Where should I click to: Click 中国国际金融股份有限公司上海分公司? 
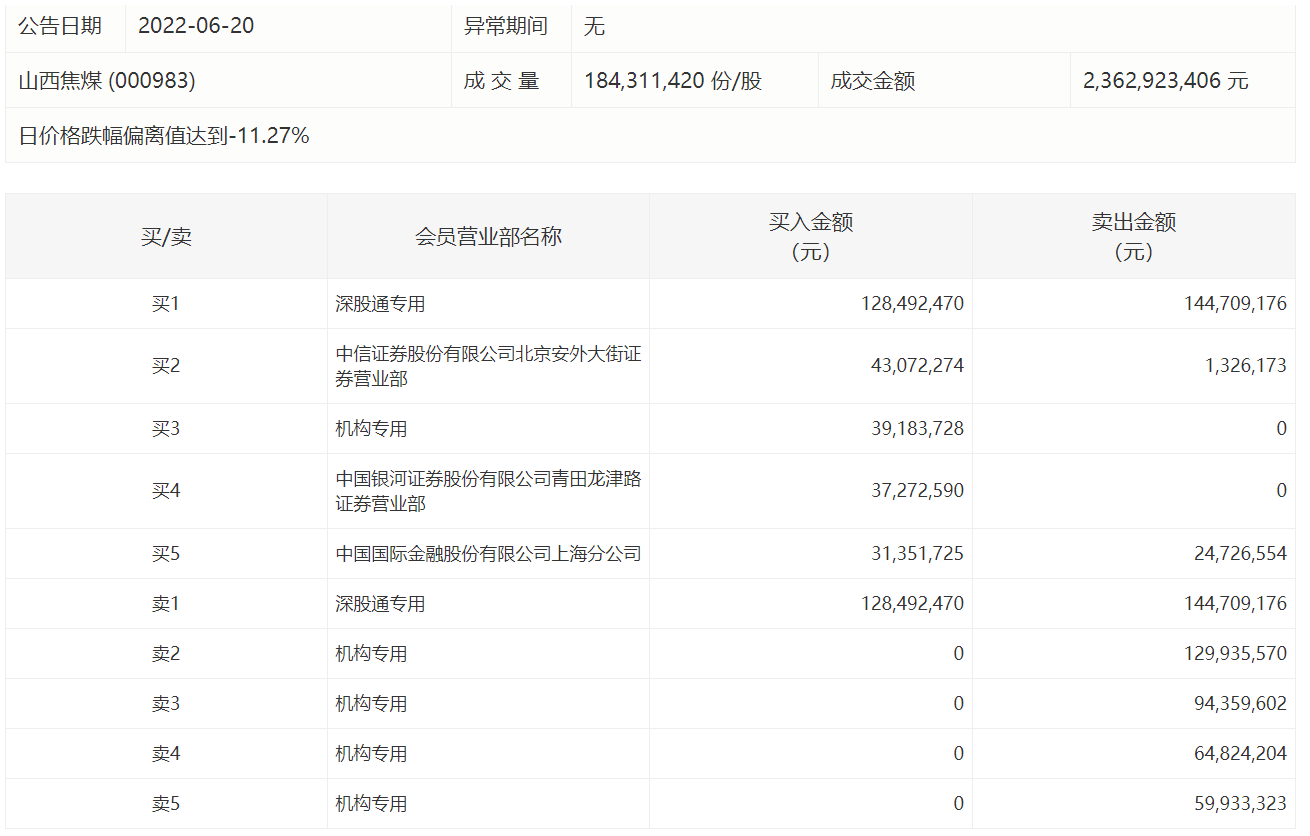click(x=488, y=554)
